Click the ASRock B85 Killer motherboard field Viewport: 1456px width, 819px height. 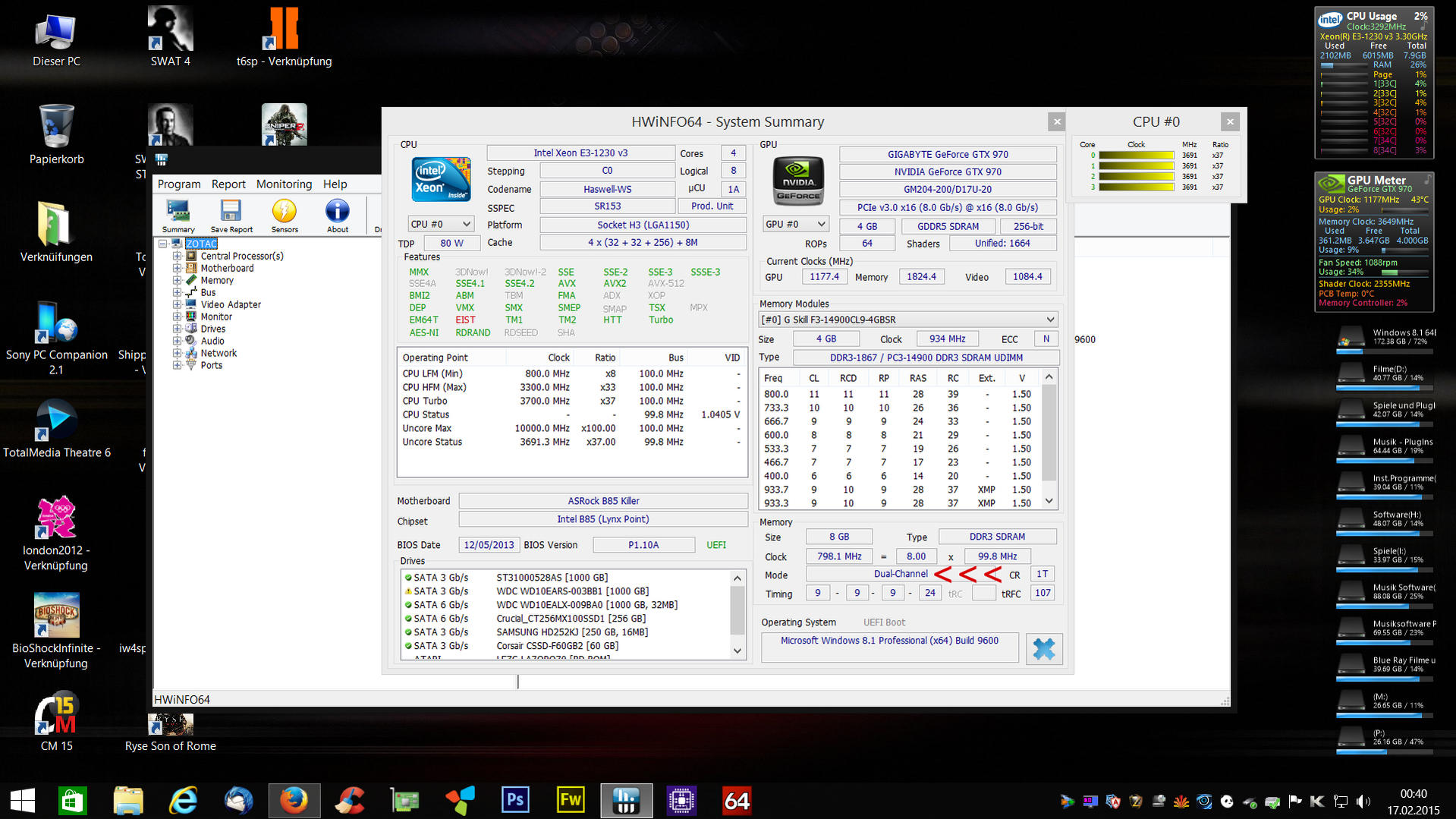pos(603,501)
